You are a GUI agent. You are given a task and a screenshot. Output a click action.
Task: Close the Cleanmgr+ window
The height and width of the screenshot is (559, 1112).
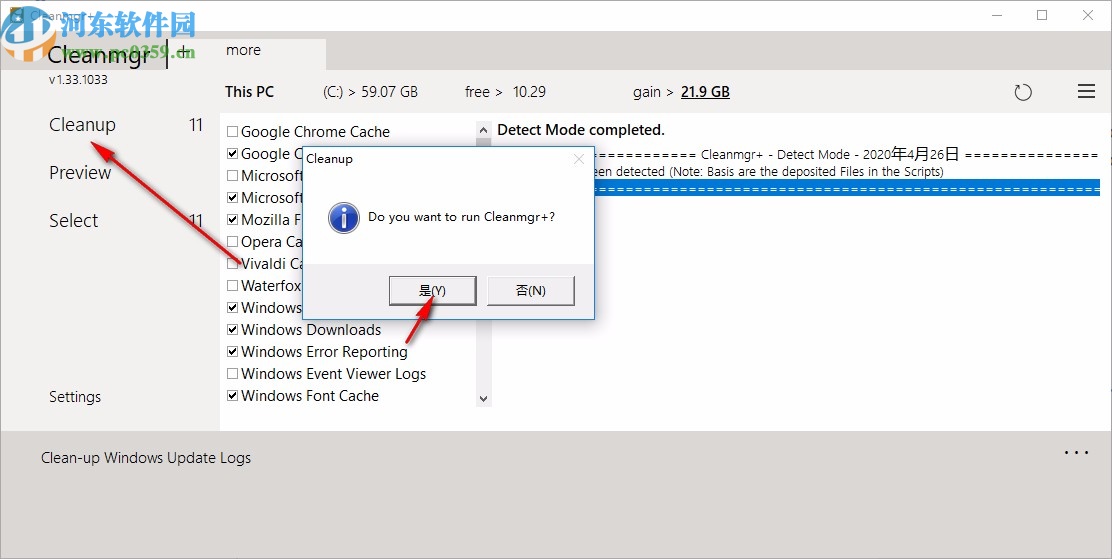click(1088, 15)
